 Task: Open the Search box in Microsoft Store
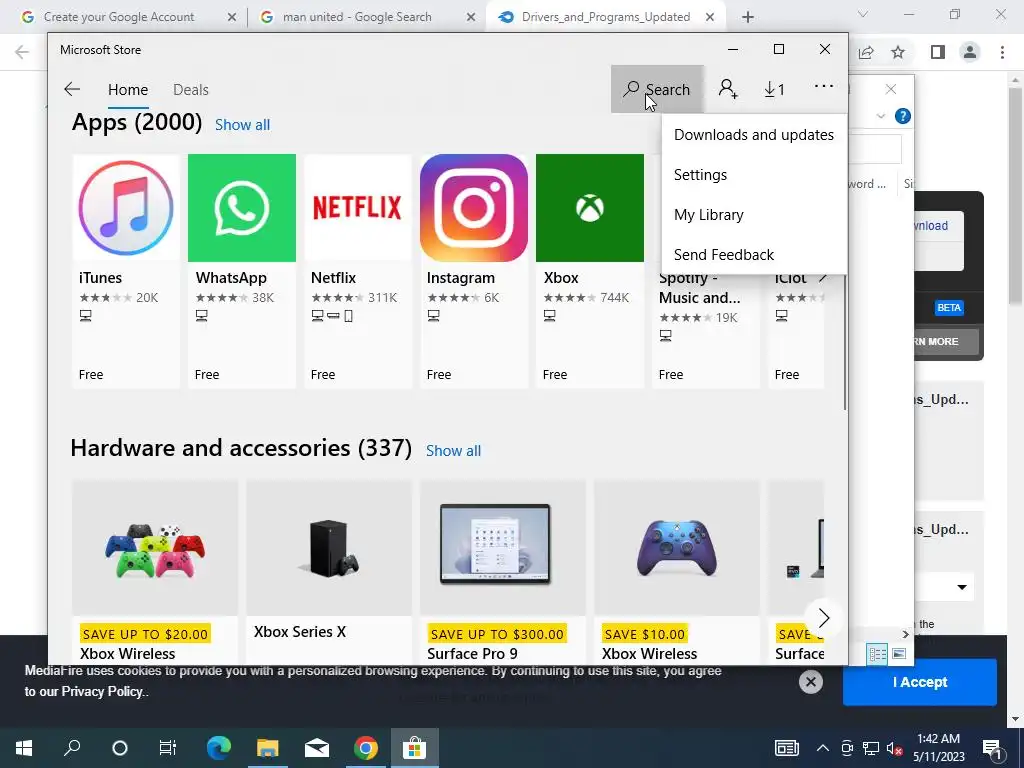click(657, 89)
